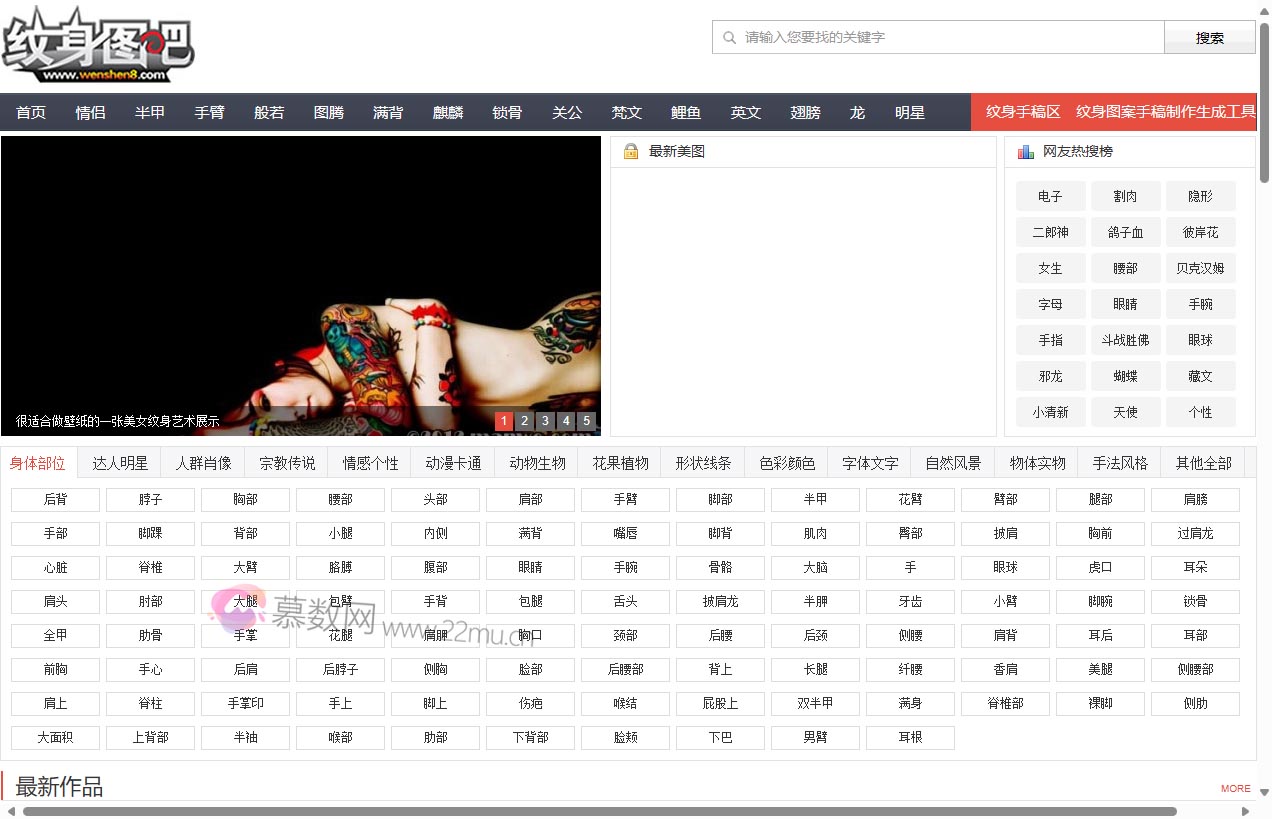The image size is (1272, 819).
Task: Open the 麒麟 navigation menu item
Action: [x=448, y=113]
